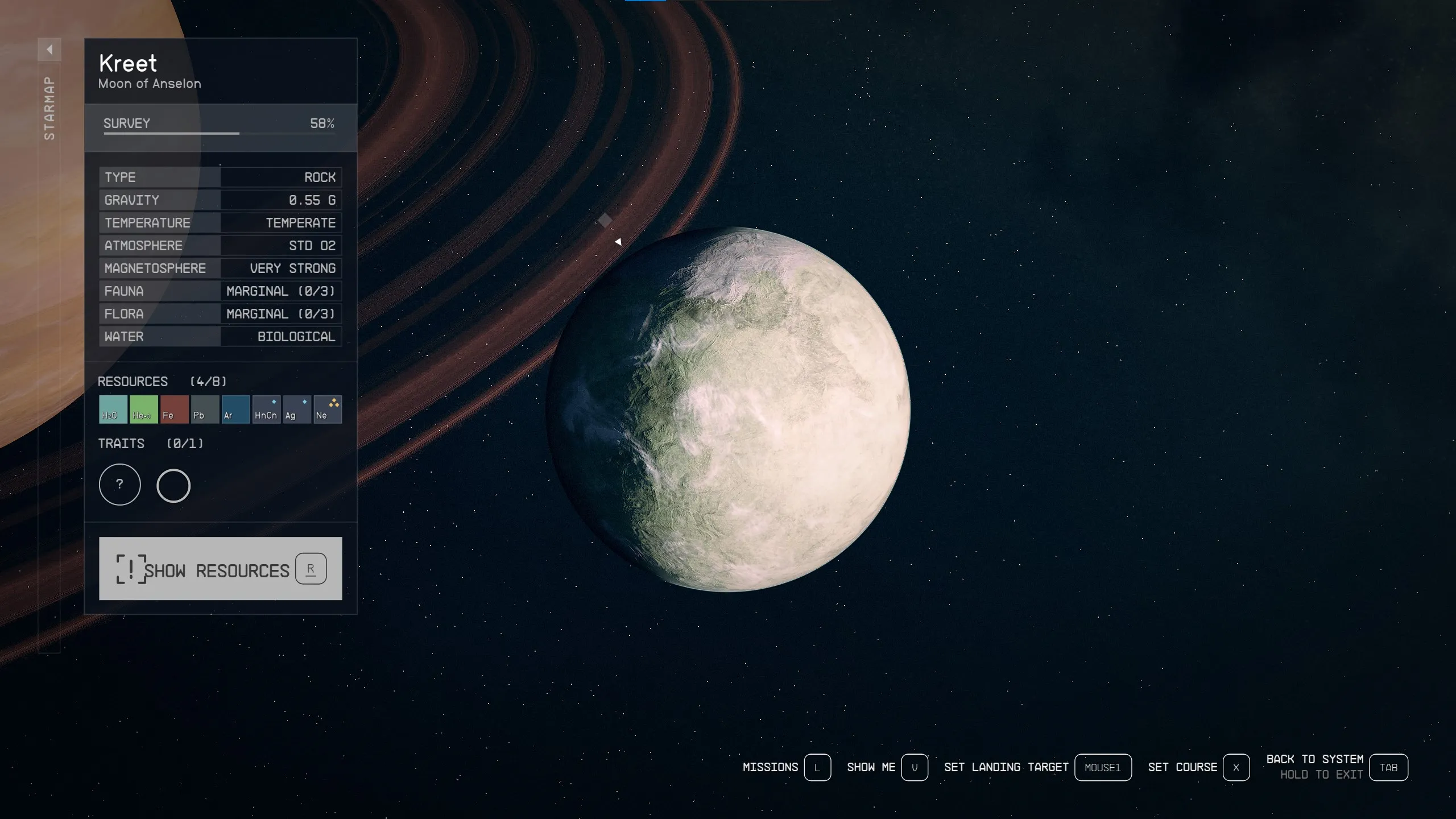Click the TYPE row value ROCK

coord(320,177)
